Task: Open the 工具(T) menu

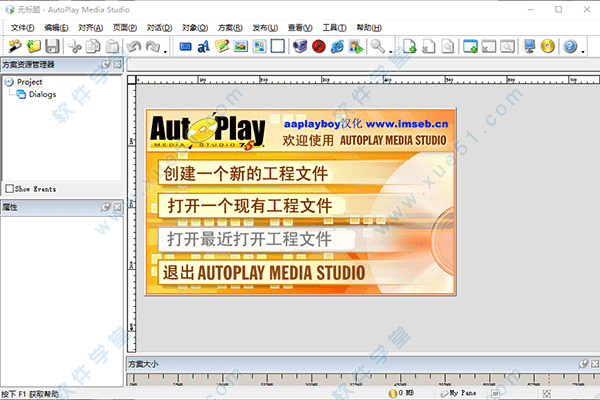Action: click(334, 28)
